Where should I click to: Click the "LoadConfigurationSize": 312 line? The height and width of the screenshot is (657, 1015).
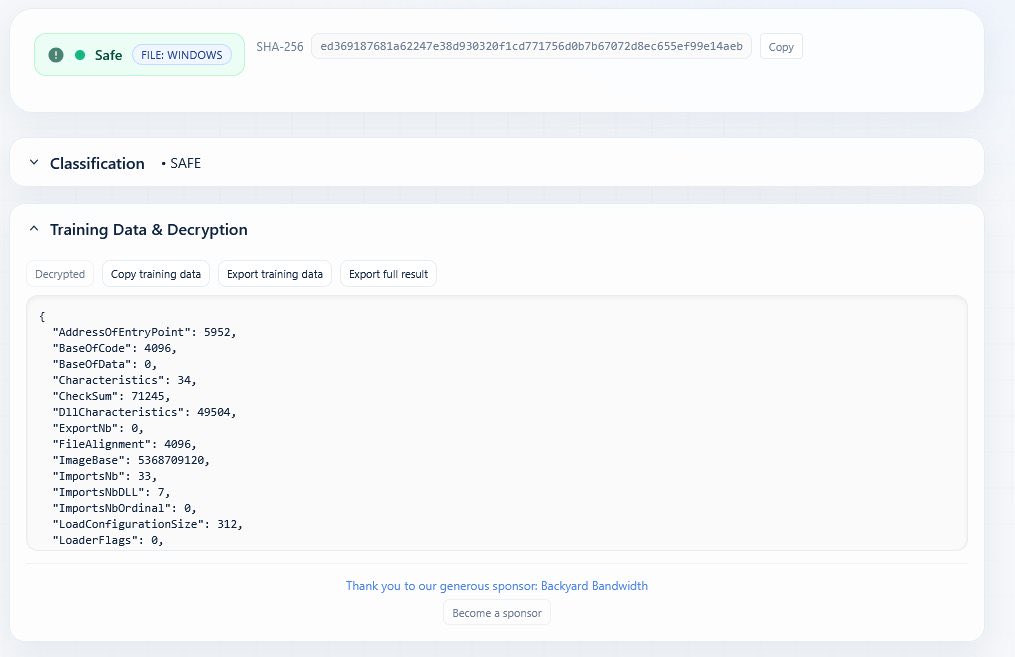pyautogui.click(x=148, y=524)
